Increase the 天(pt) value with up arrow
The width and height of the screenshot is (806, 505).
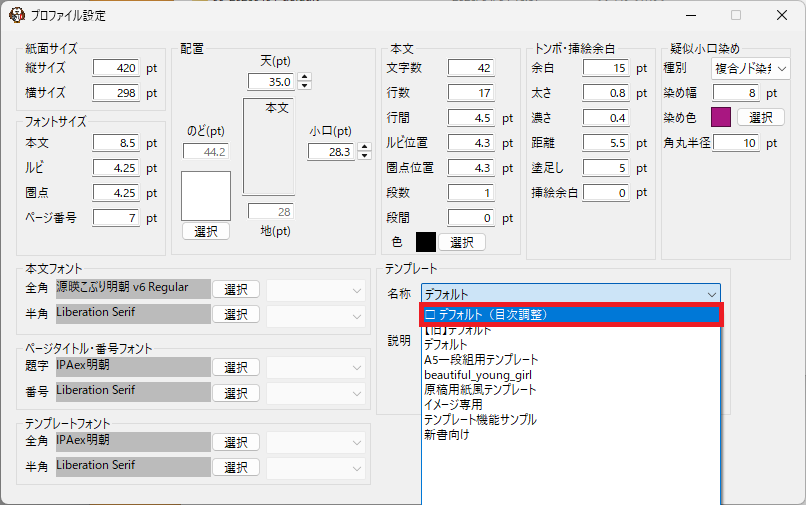pos(305,77)
